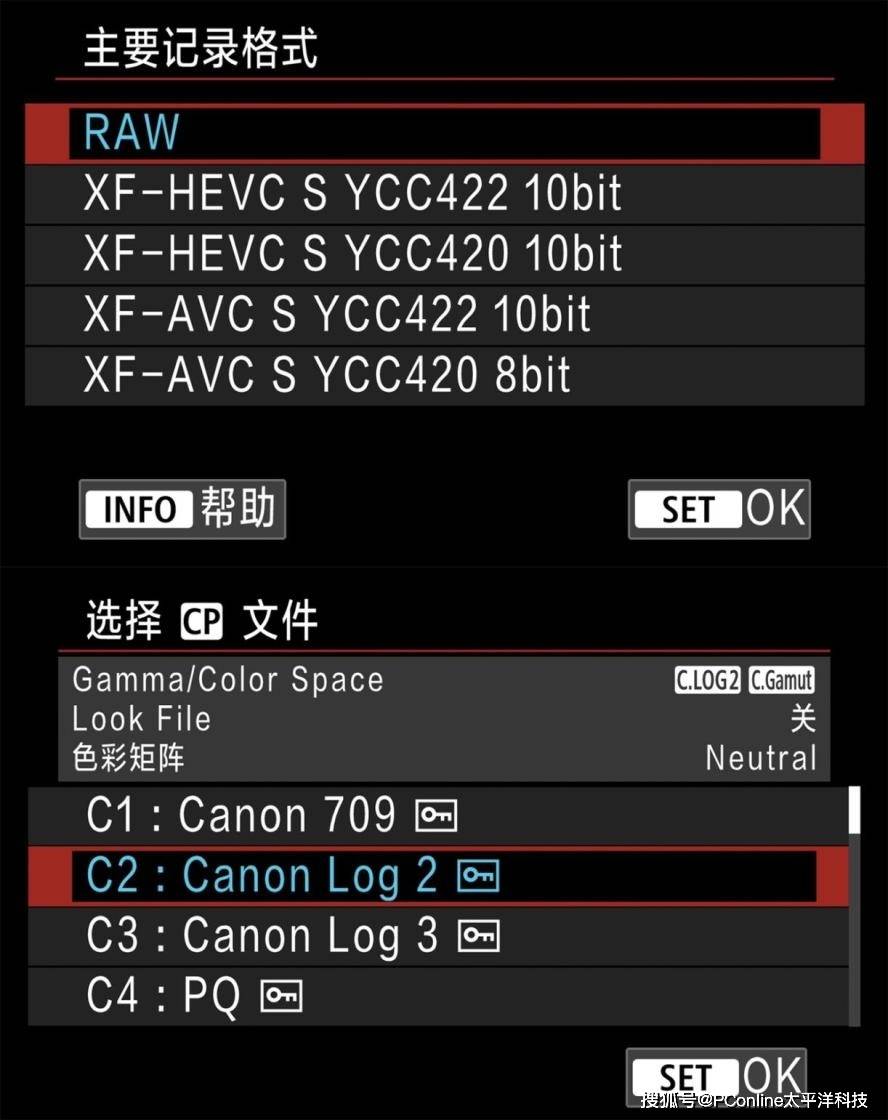The height and width of the screenshot is (1120, 888).
Task: Pick XF-AVC S YCC422 10bit format
Action: 444,315
